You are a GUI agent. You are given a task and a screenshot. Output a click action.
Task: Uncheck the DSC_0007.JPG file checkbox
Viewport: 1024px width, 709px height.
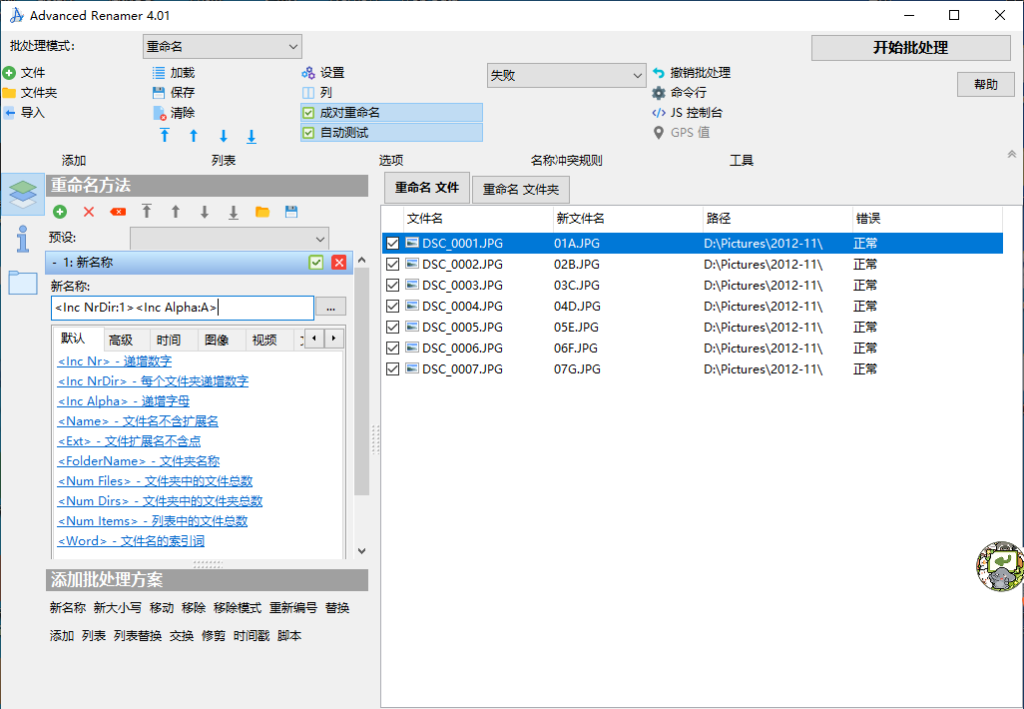(392, 369)
